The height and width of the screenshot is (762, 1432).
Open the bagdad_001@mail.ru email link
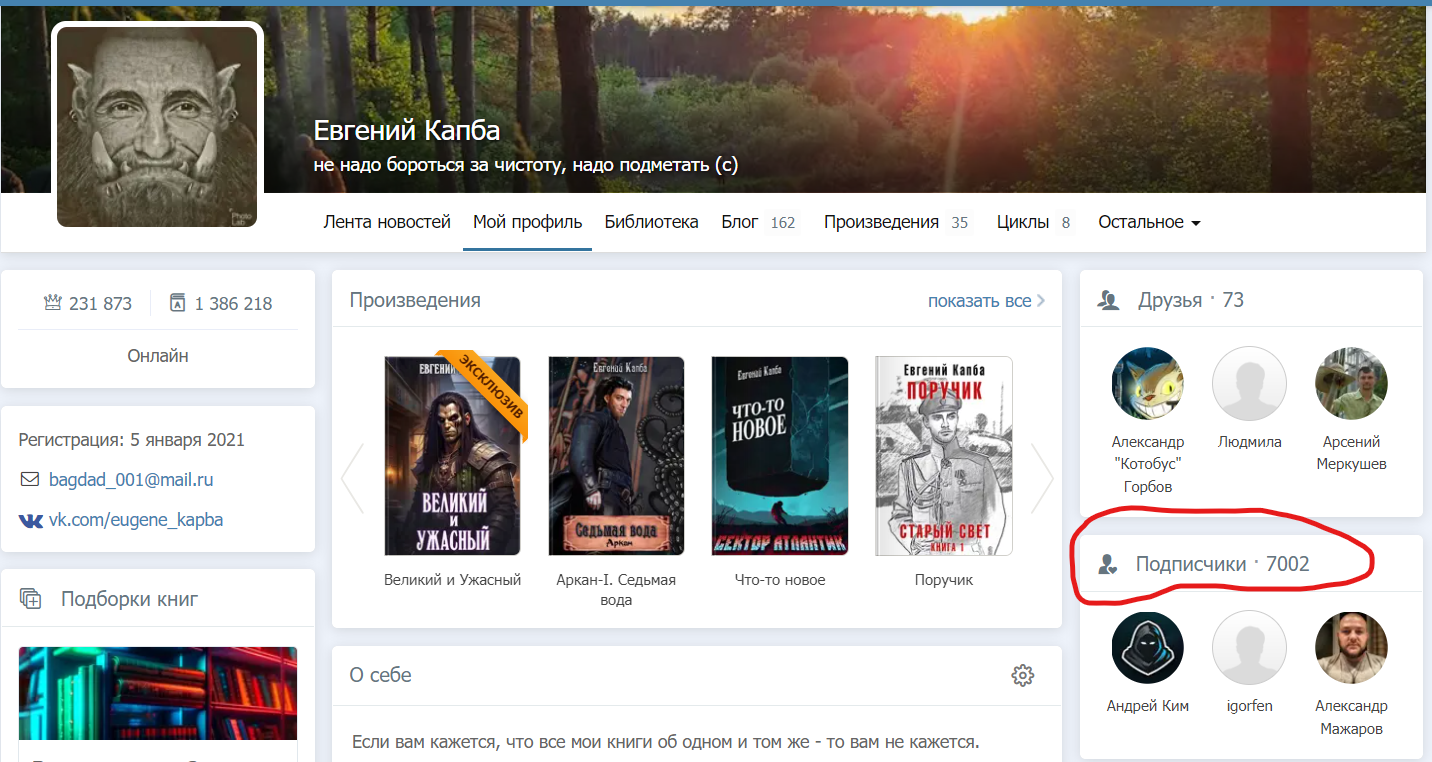click(131, 480)
